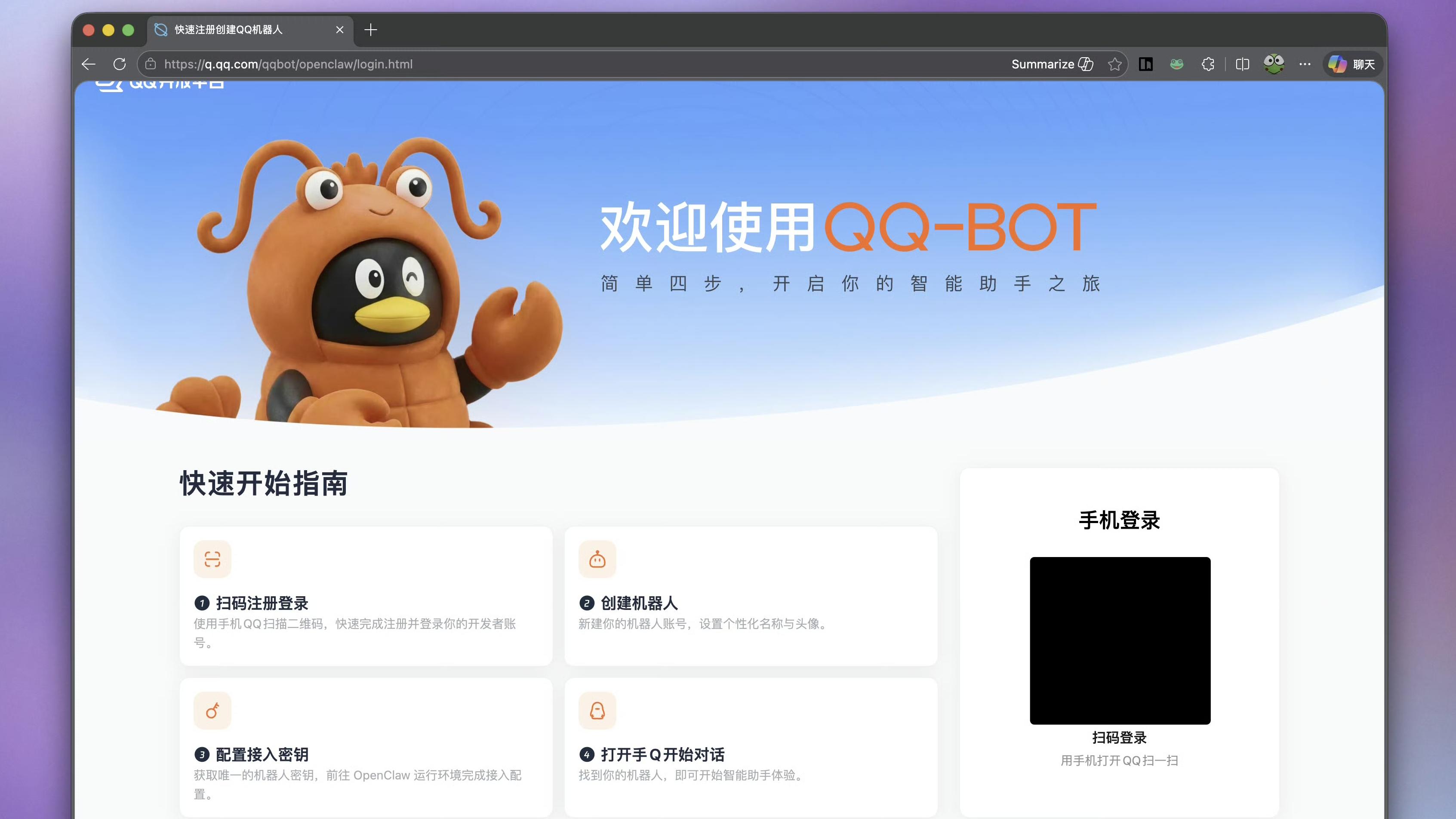Open a new browser tab

click(x=371, y=29)
